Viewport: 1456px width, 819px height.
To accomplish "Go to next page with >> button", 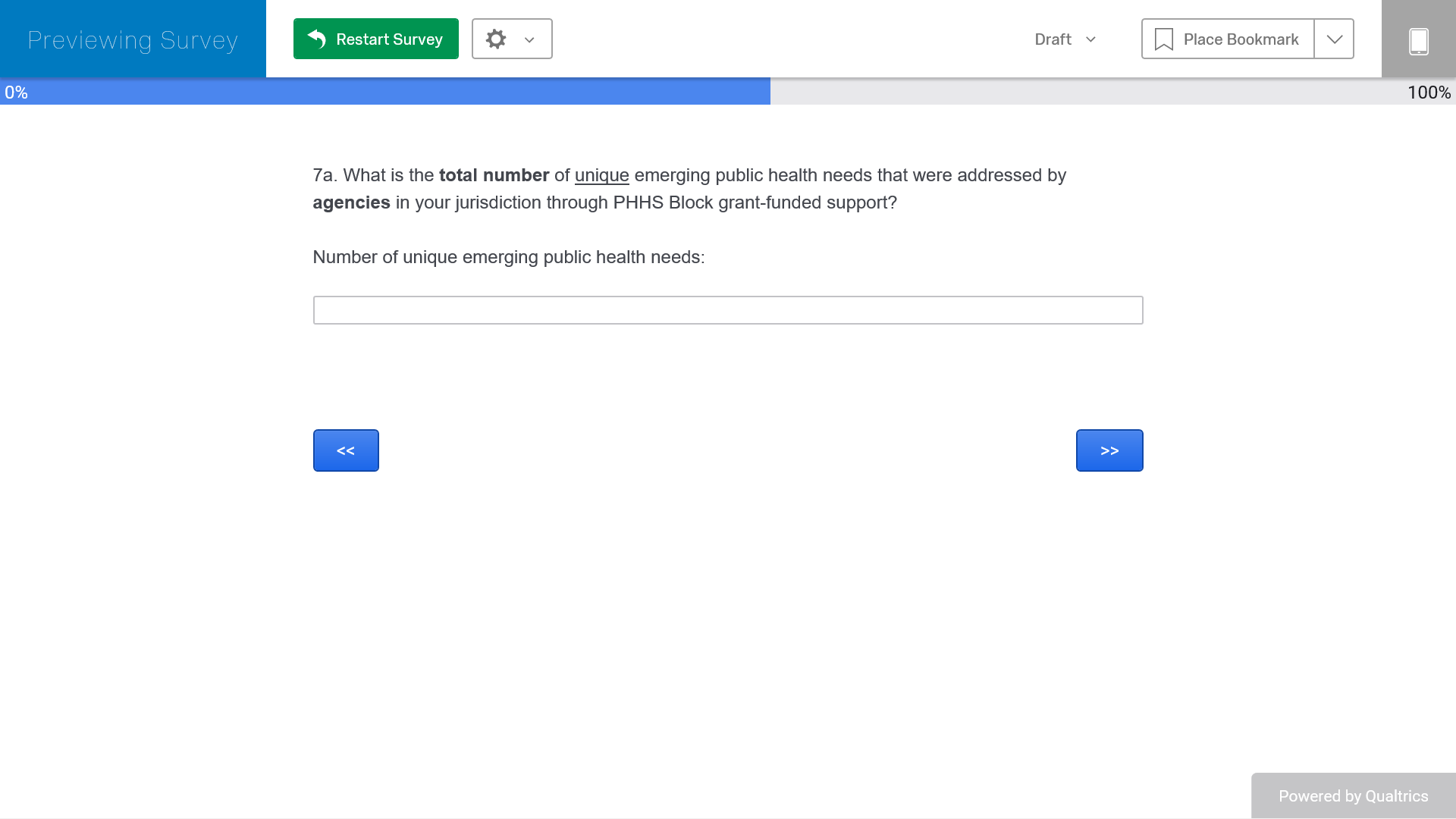I will click(1109, 450).
